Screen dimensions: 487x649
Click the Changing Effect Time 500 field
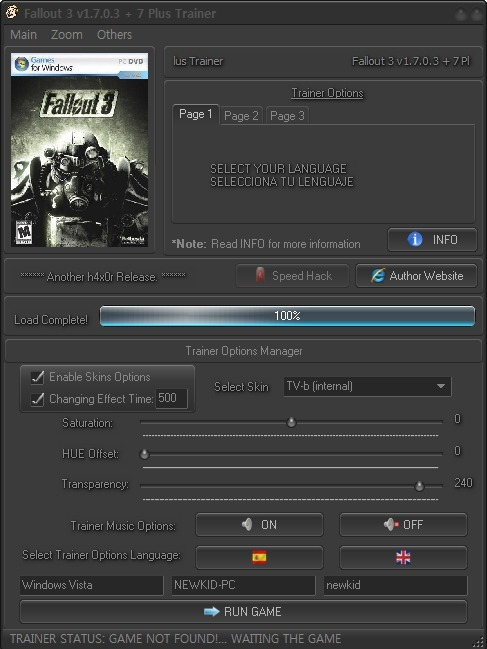point(171,398)
